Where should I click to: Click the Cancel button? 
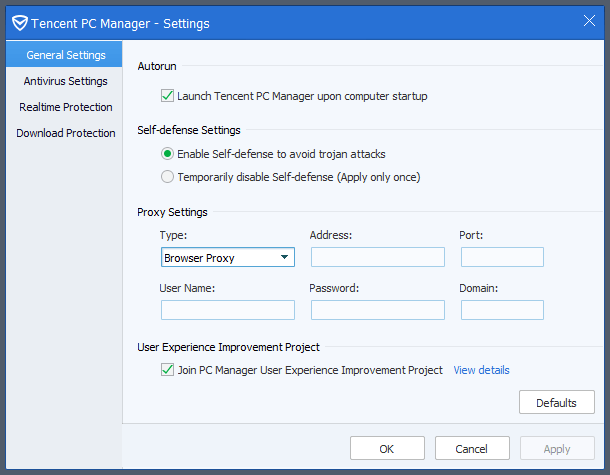[x=472, y=449]
